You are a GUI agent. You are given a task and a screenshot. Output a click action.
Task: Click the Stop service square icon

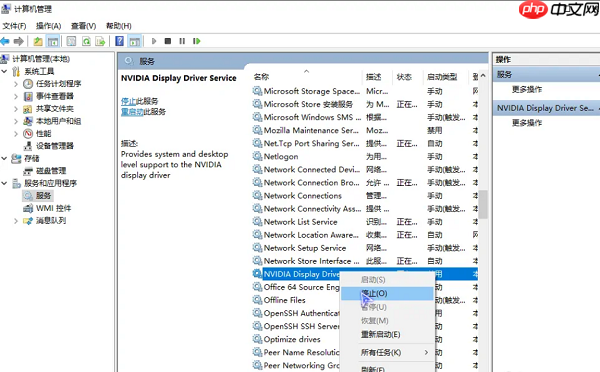168,41
